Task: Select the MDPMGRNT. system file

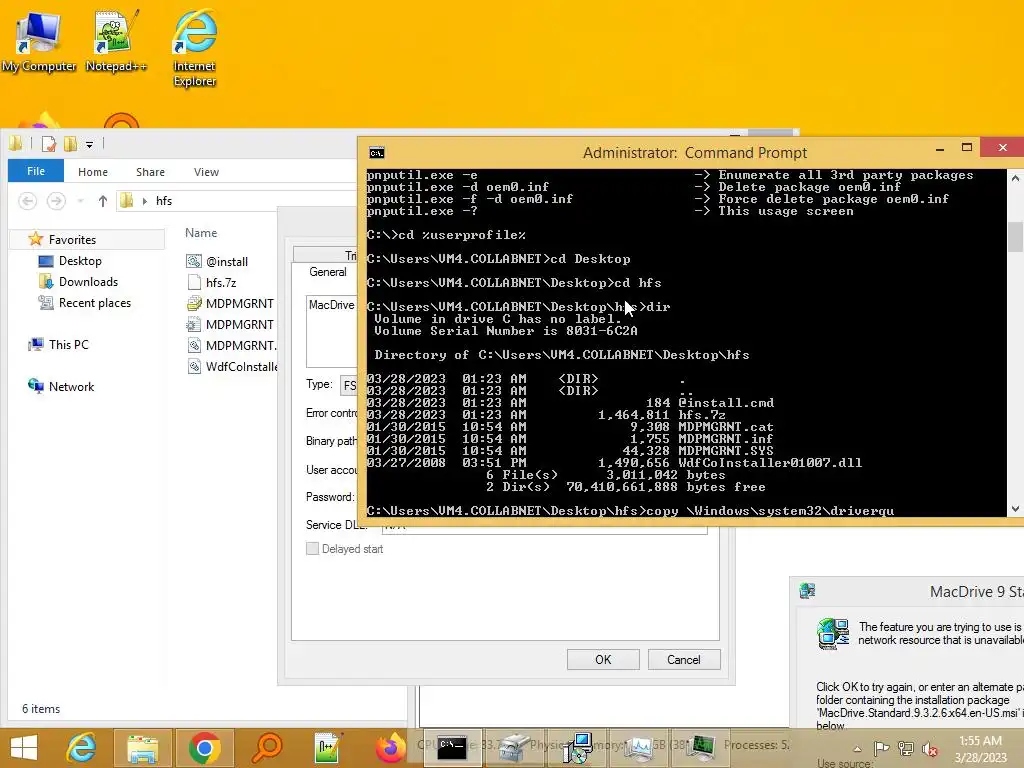Action: 241,345
